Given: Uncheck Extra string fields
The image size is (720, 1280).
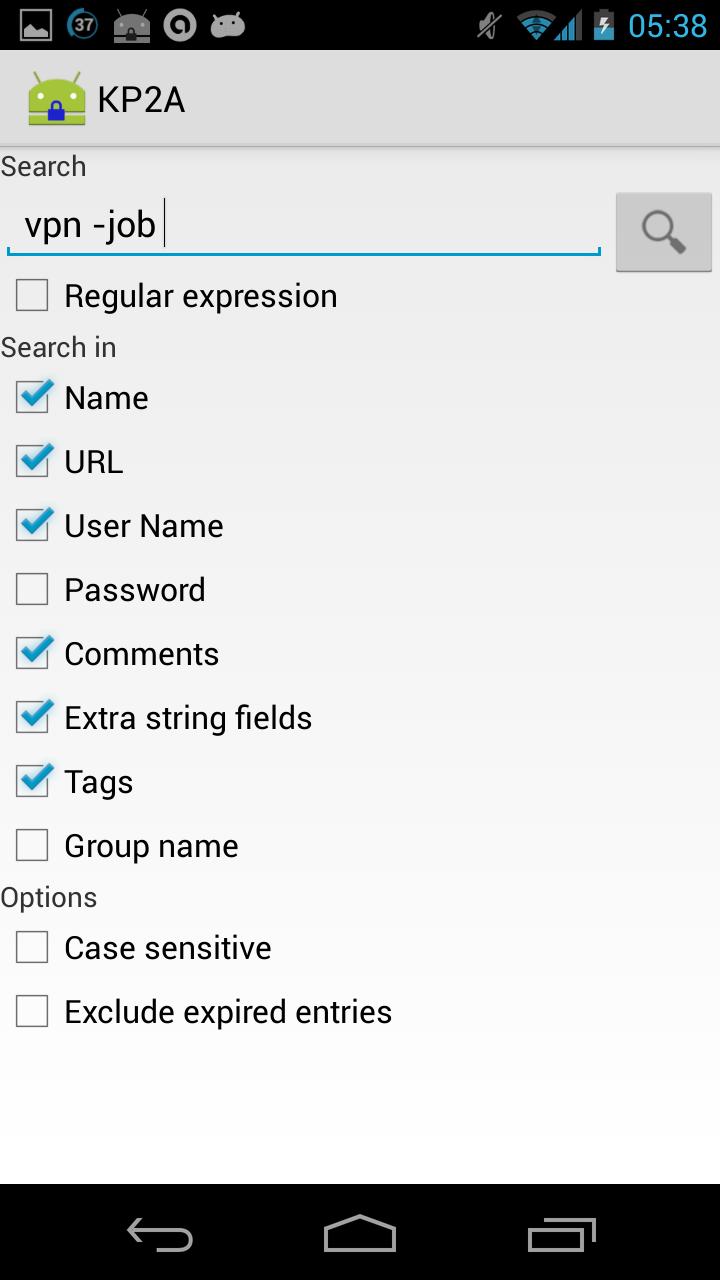Looking at the screenshot, I should [32, 718].
